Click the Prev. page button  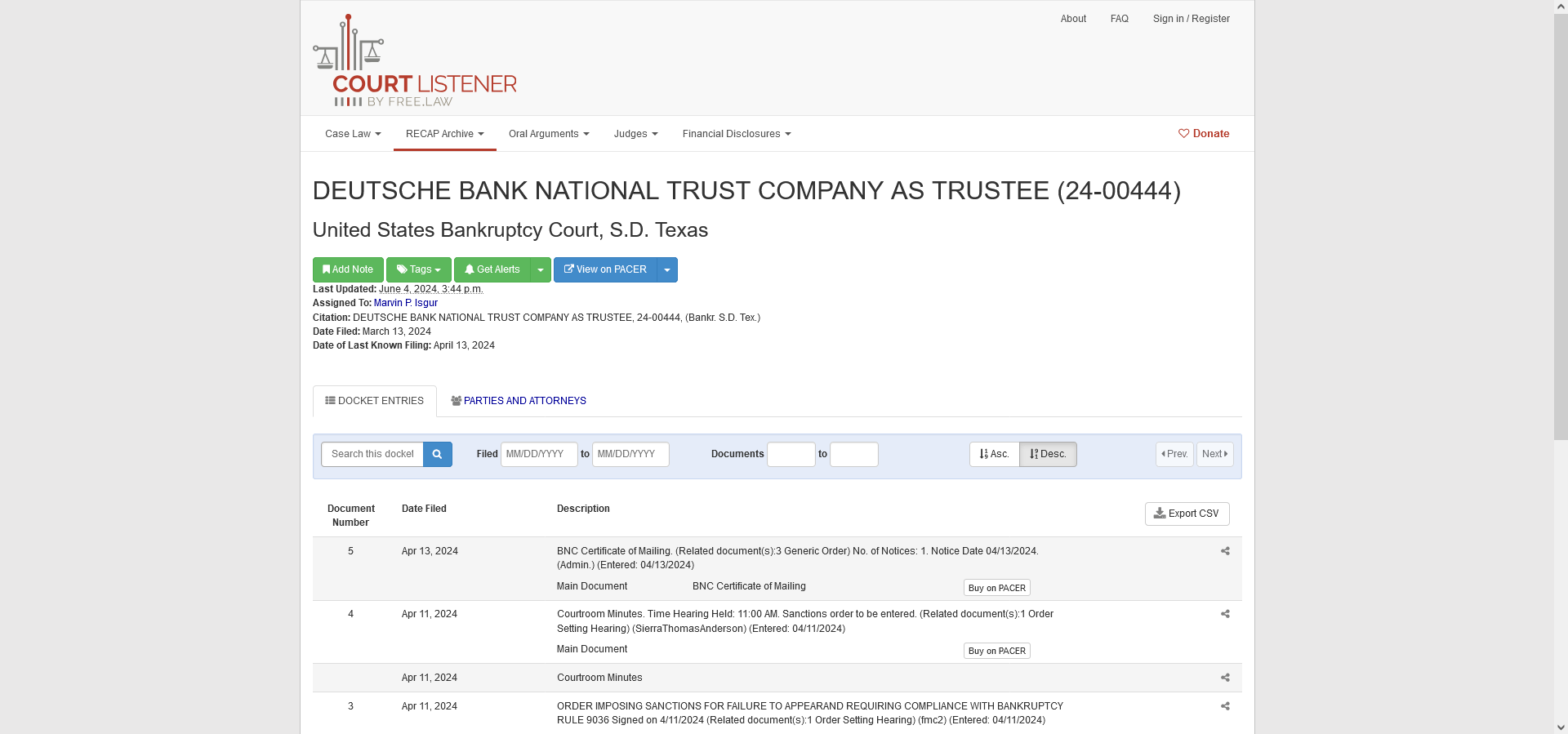1175,454
